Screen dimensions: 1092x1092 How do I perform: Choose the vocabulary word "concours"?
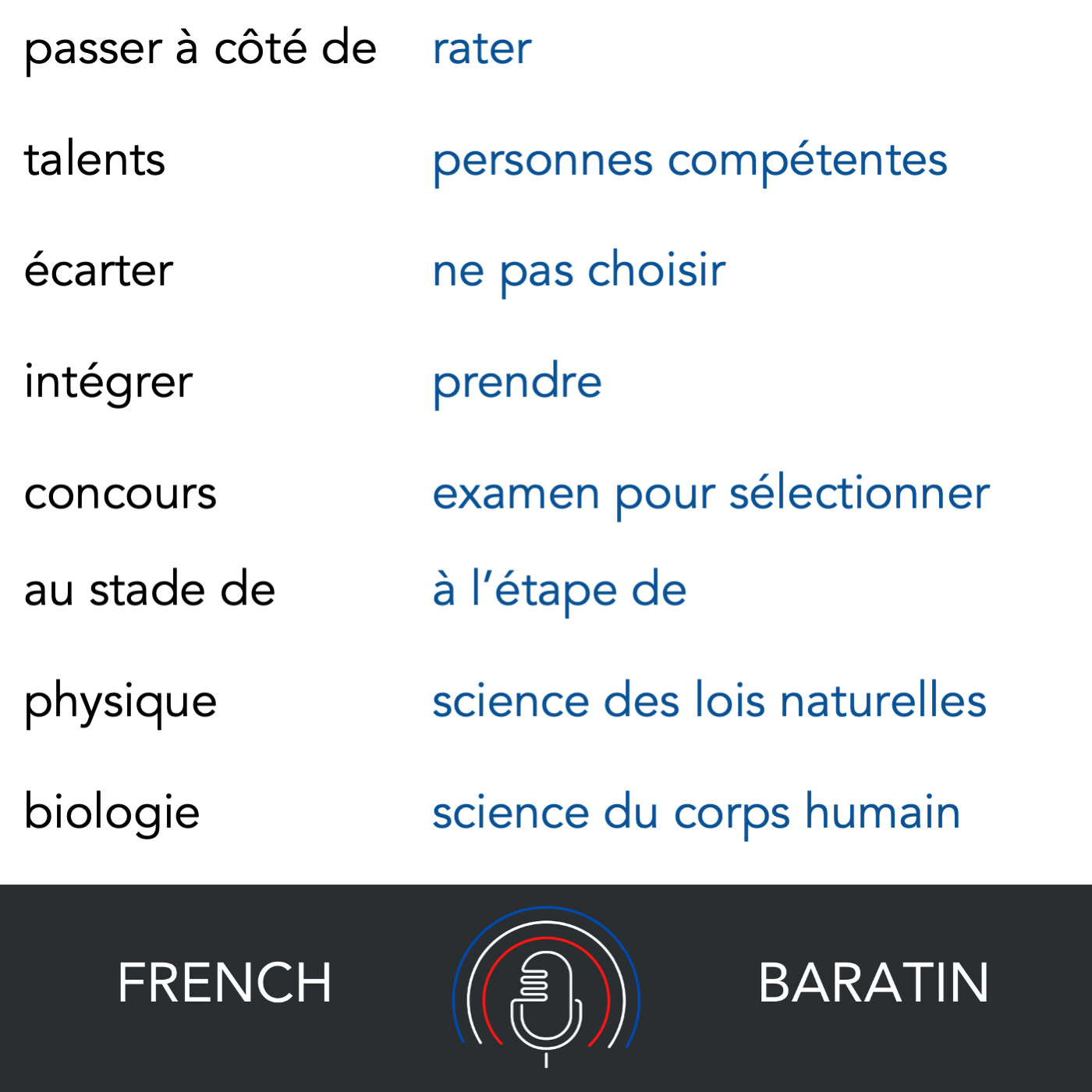[120, 494]
